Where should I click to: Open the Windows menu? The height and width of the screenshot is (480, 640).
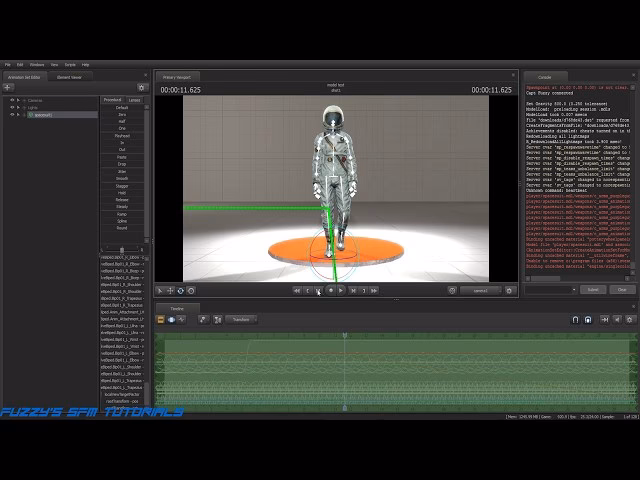coord(37,65)
